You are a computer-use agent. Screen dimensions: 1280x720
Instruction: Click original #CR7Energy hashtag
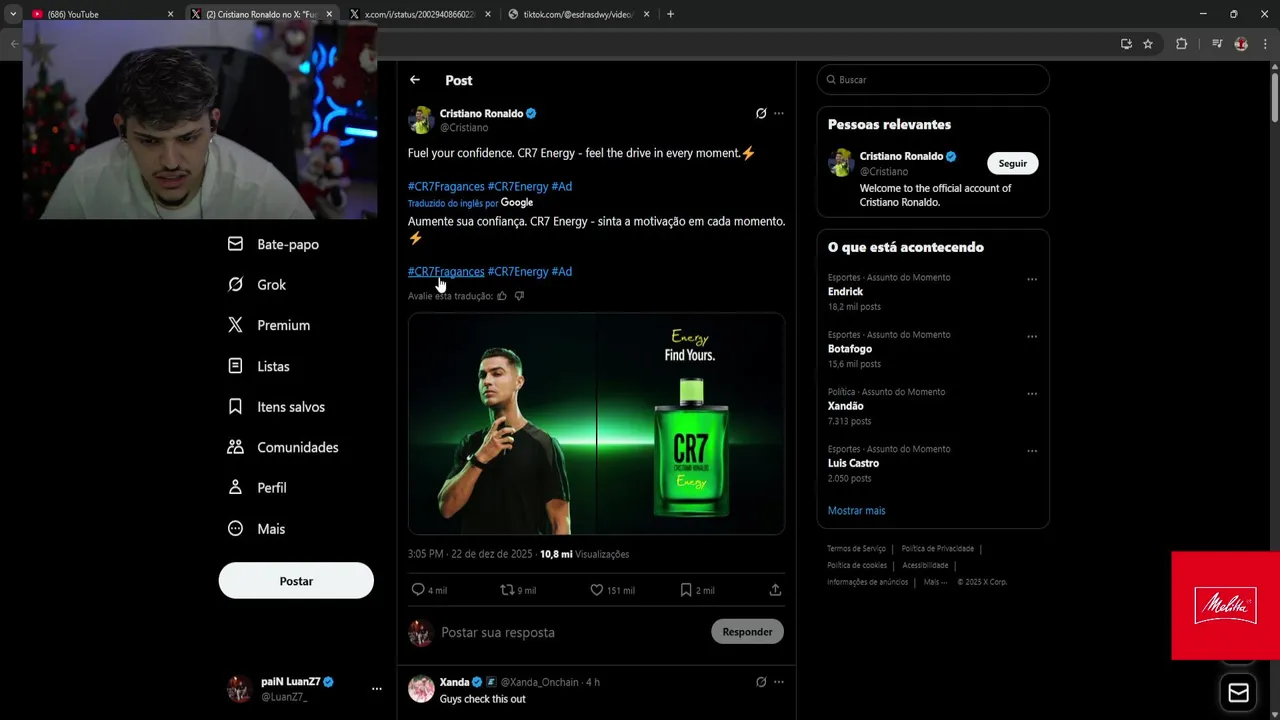click(518, 187)
